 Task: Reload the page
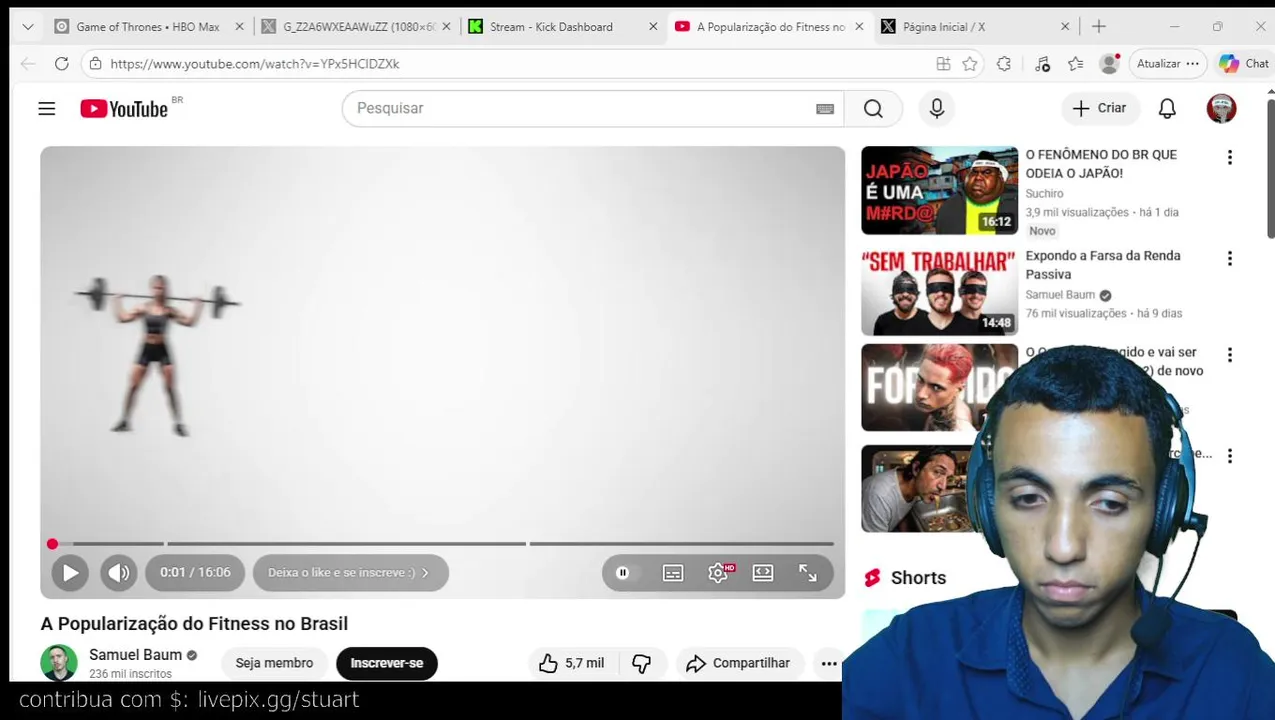(x=62, y=64)
